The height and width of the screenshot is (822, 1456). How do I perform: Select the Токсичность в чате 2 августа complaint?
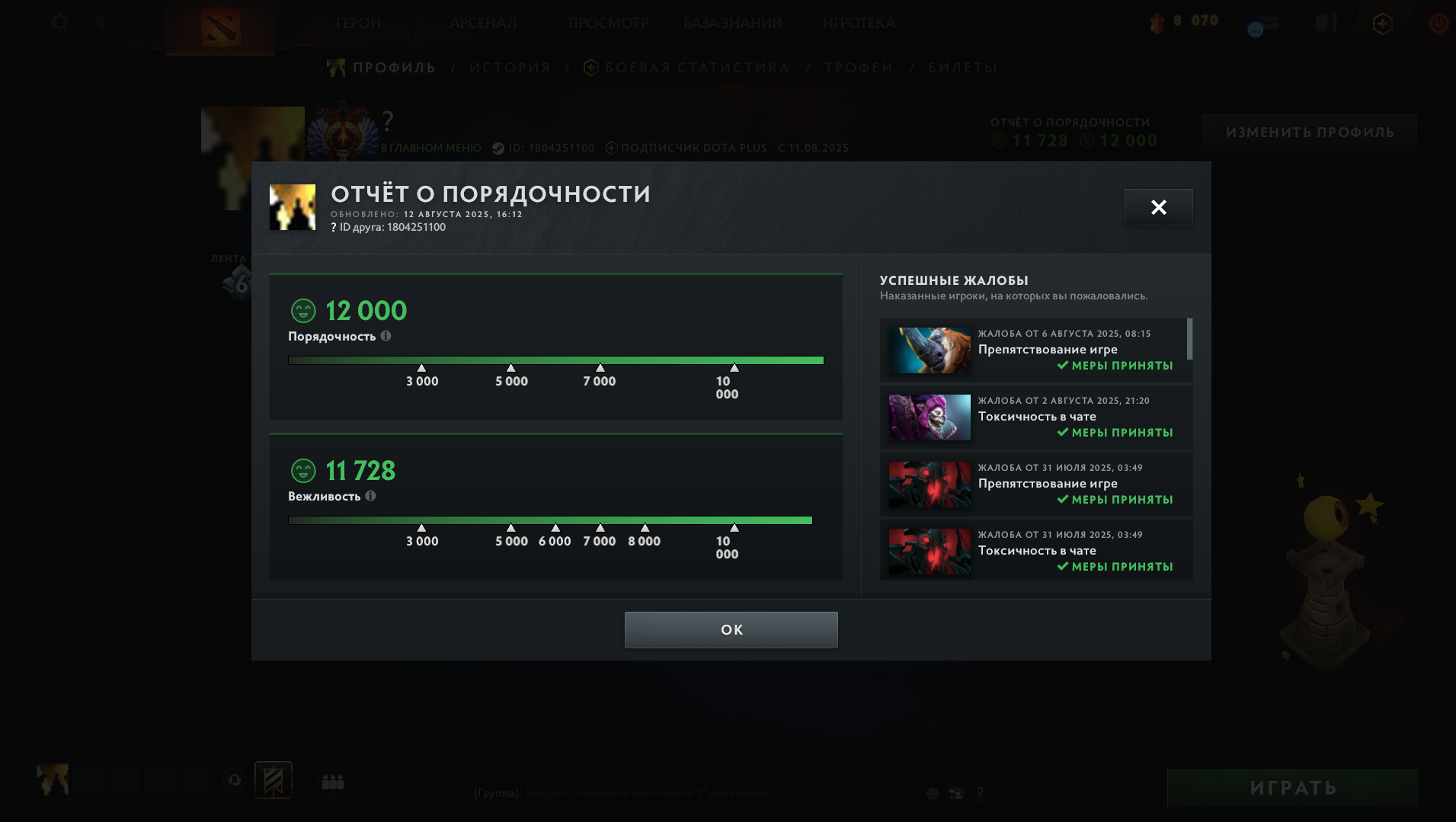click(x=1033, y=417)
